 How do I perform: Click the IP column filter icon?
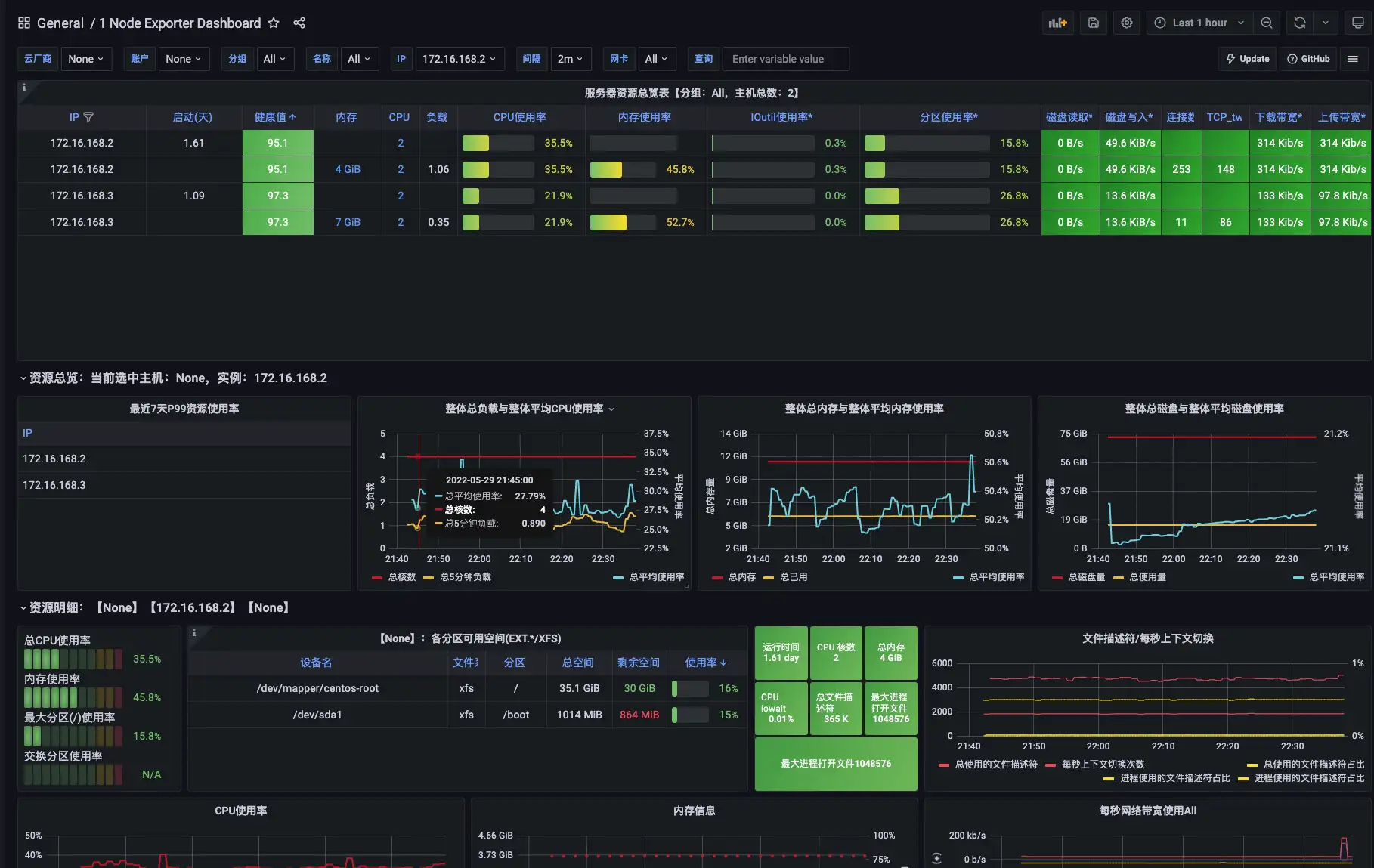tap(88, 117)
